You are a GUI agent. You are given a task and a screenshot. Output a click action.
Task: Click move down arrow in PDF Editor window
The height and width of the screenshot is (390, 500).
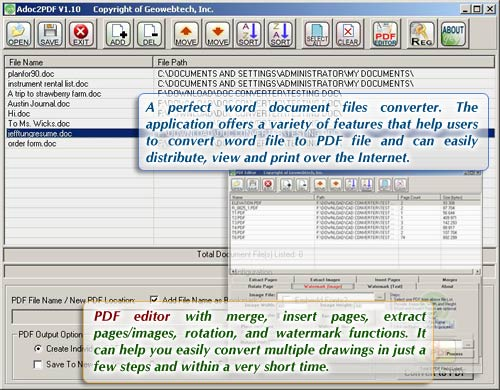[336, 184]
